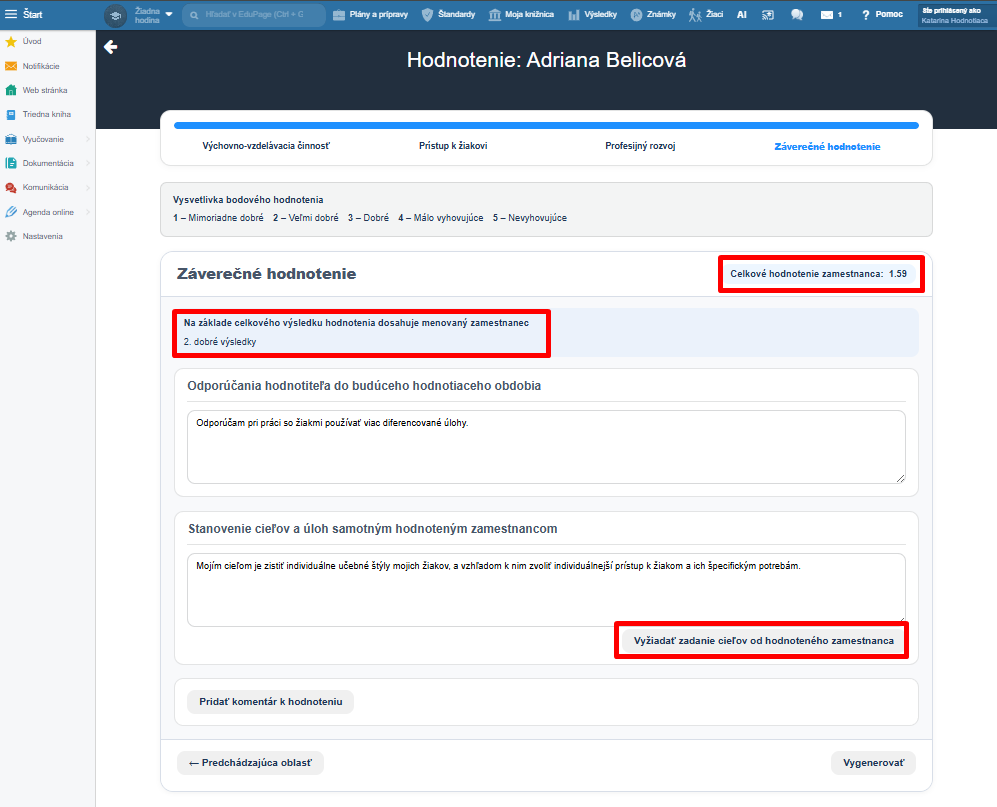Screen dimensions: 997x807
Task: Click the Dokumentácia sidebar icon
Action: 11,163
